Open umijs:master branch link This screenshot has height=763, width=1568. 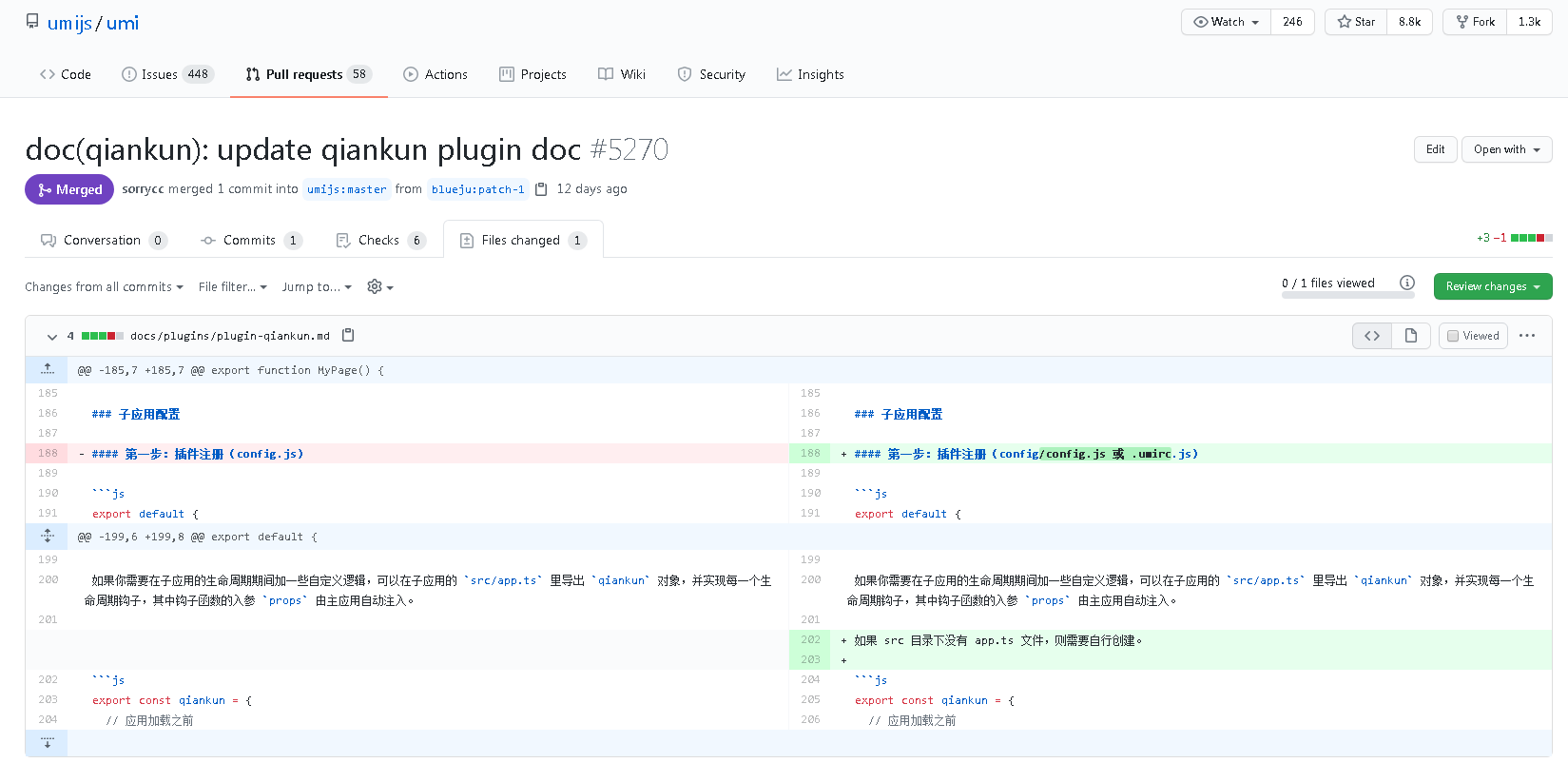347,189
